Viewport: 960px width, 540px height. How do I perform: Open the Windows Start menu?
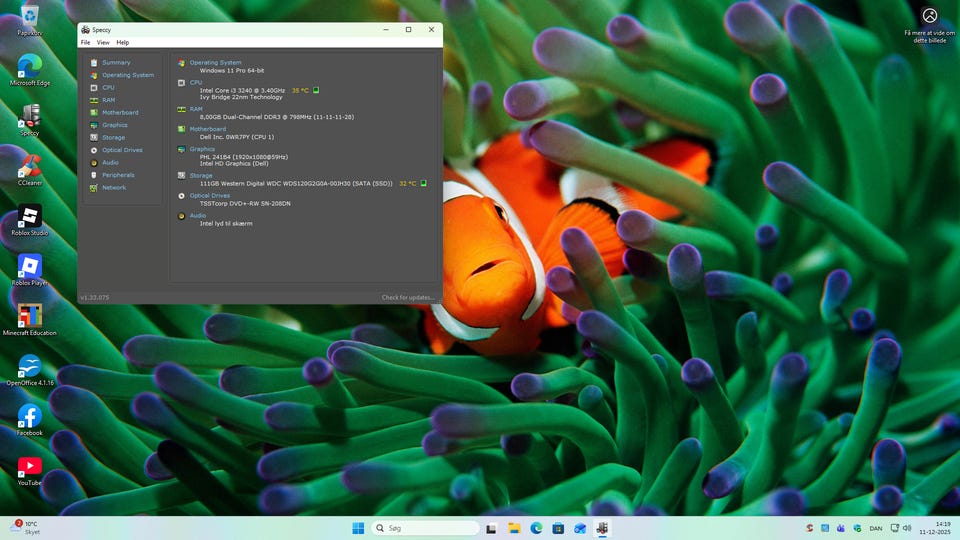(x=358, y=528)
